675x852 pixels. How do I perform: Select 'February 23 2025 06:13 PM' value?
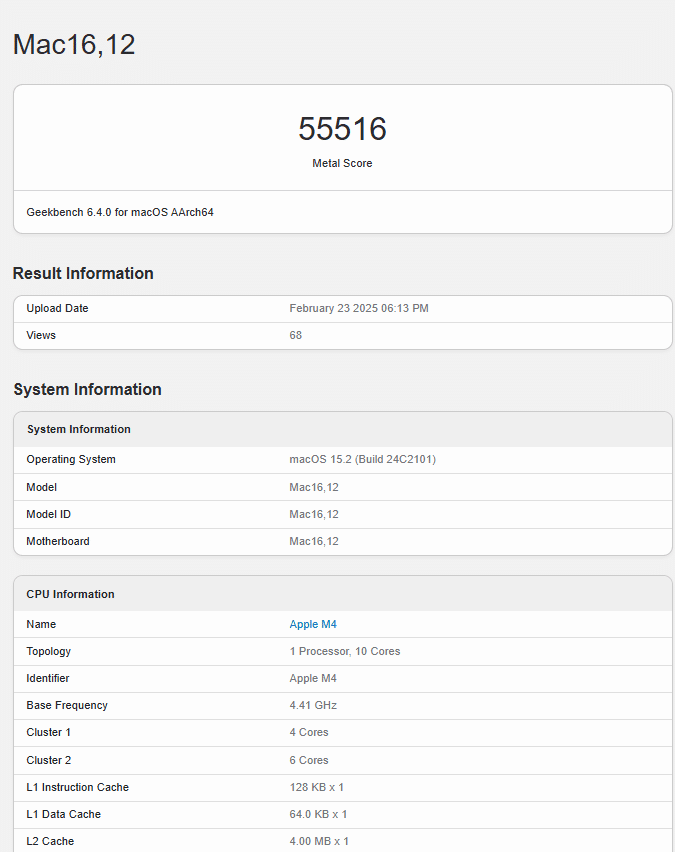359,308
